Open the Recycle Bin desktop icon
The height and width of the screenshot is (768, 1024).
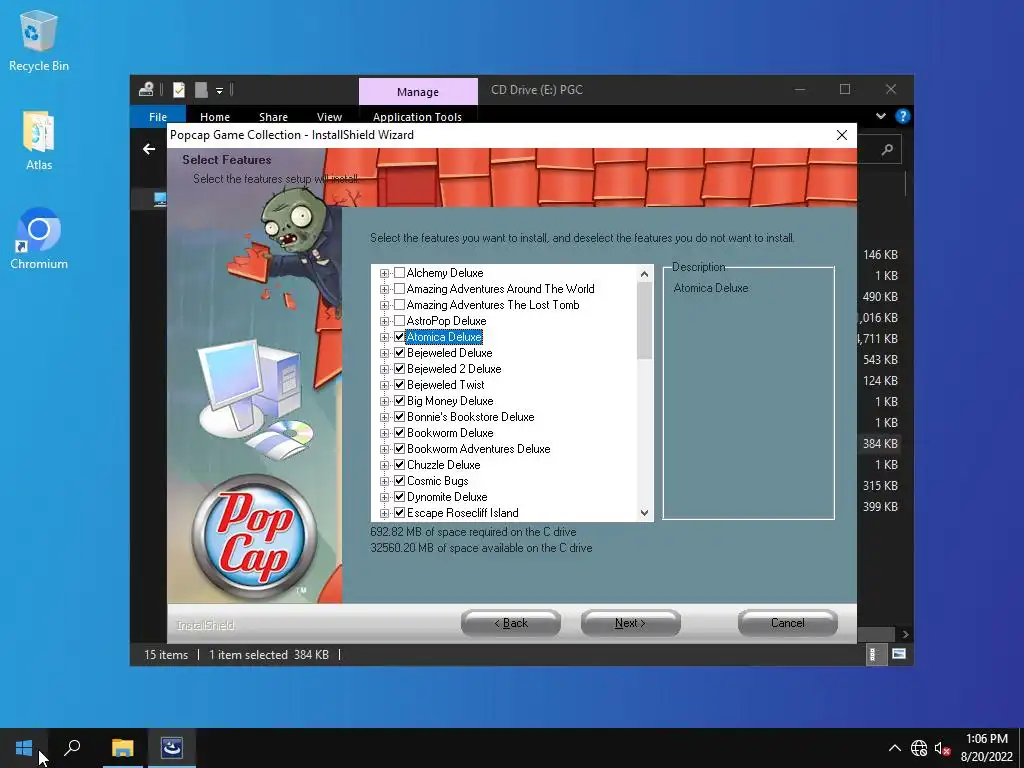[x=39, y=40]
